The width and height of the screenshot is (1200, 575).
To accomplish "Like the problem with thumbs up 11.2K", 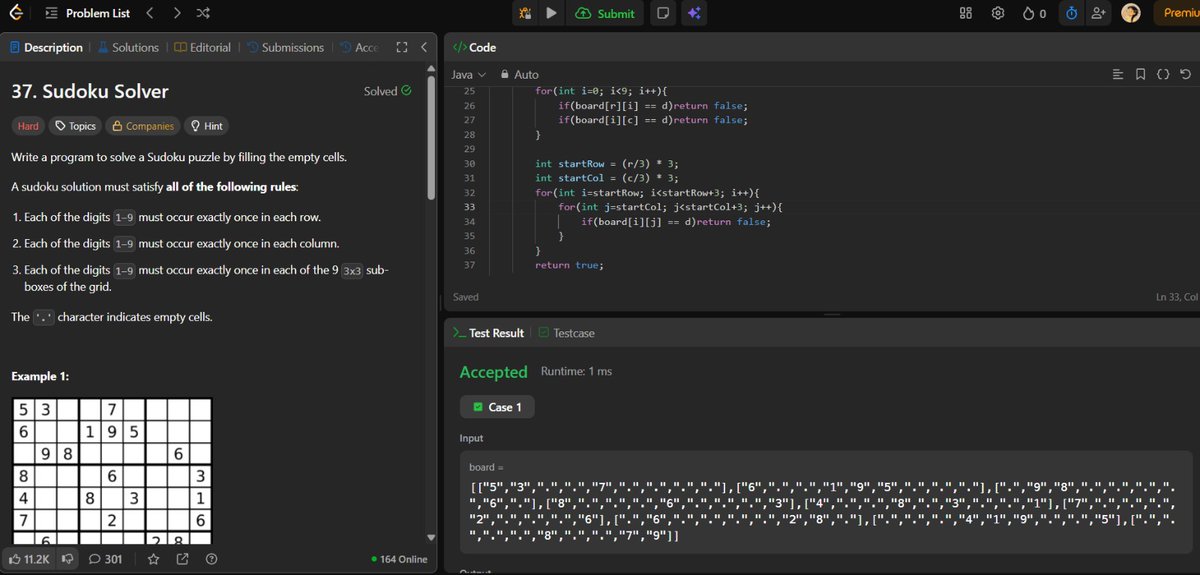I will pos(30,558).
